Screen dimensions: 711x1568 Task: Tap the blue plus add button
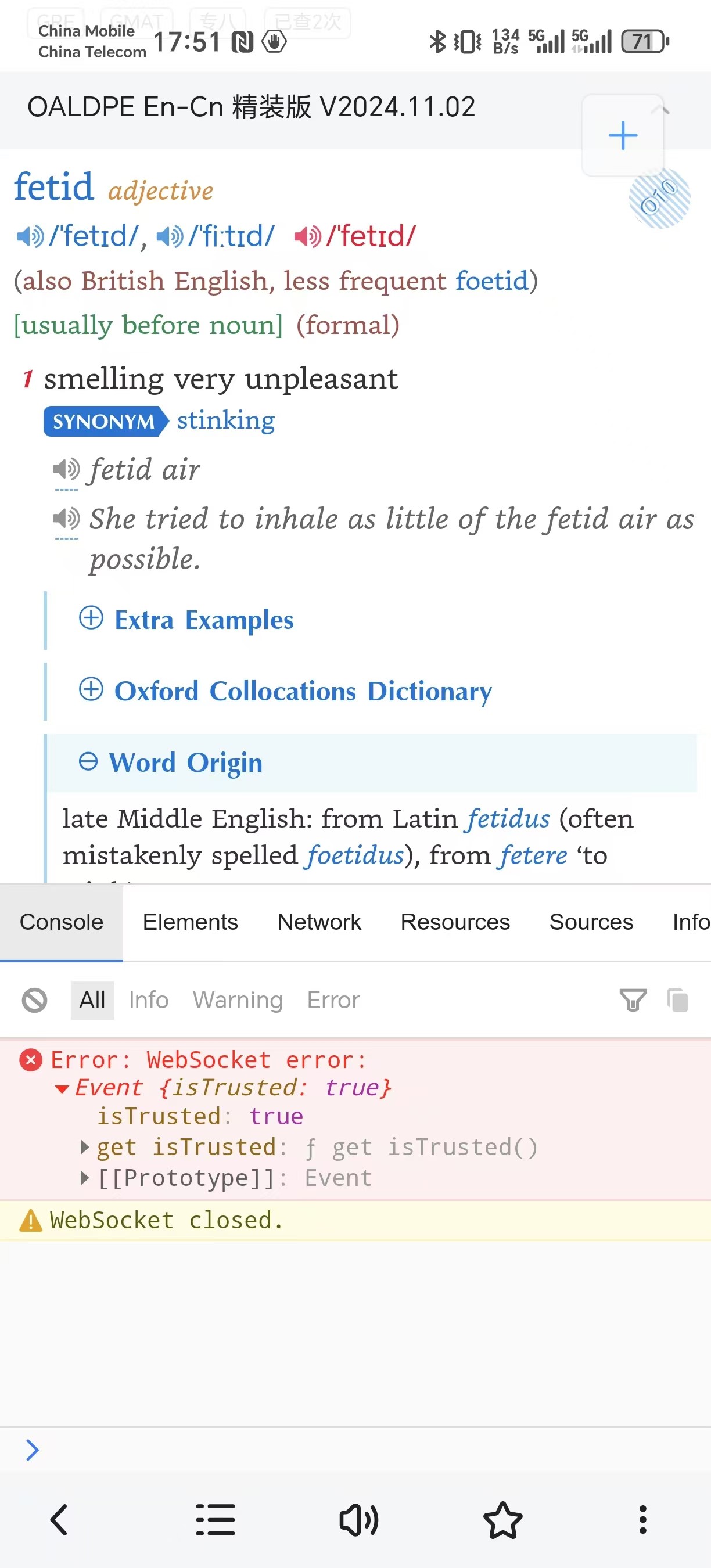[x=623, y=135]
